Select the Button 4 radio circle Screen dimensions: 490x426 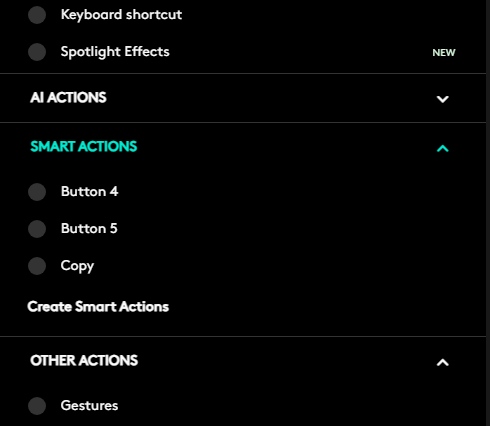tap(37, 192)
